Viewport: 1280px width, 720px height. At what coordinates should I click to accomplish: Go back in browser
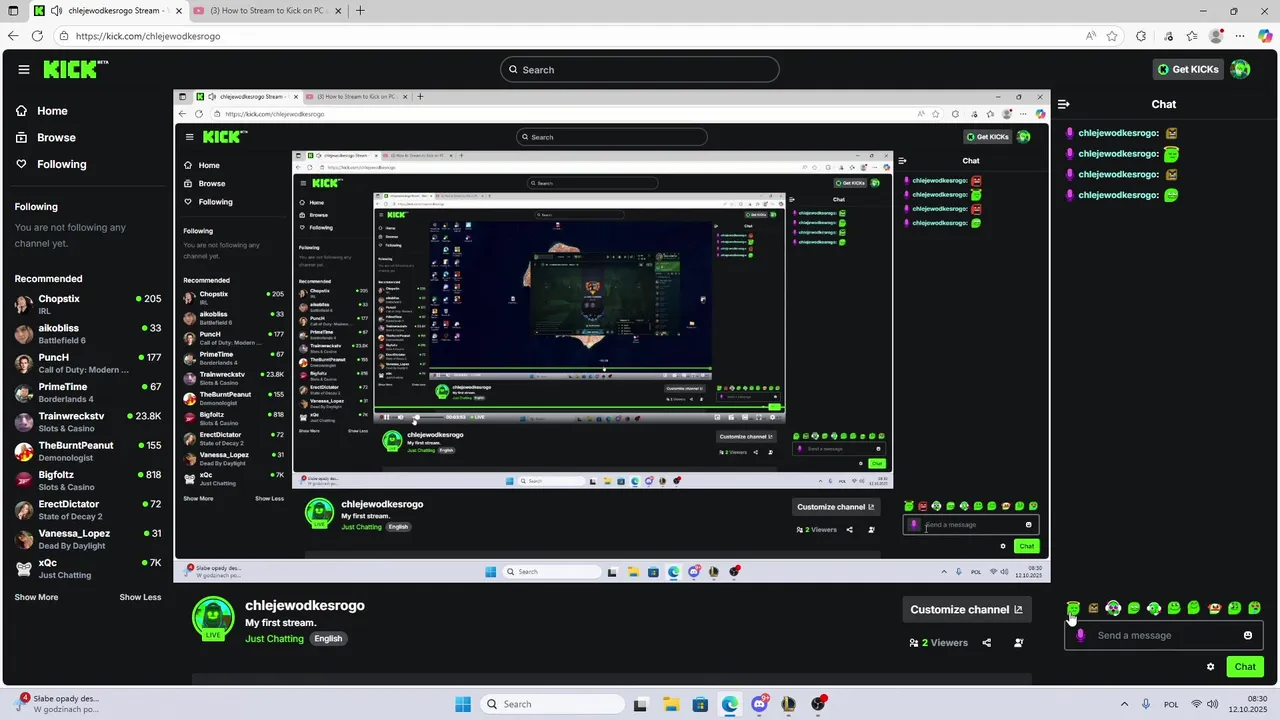(13, 36)
